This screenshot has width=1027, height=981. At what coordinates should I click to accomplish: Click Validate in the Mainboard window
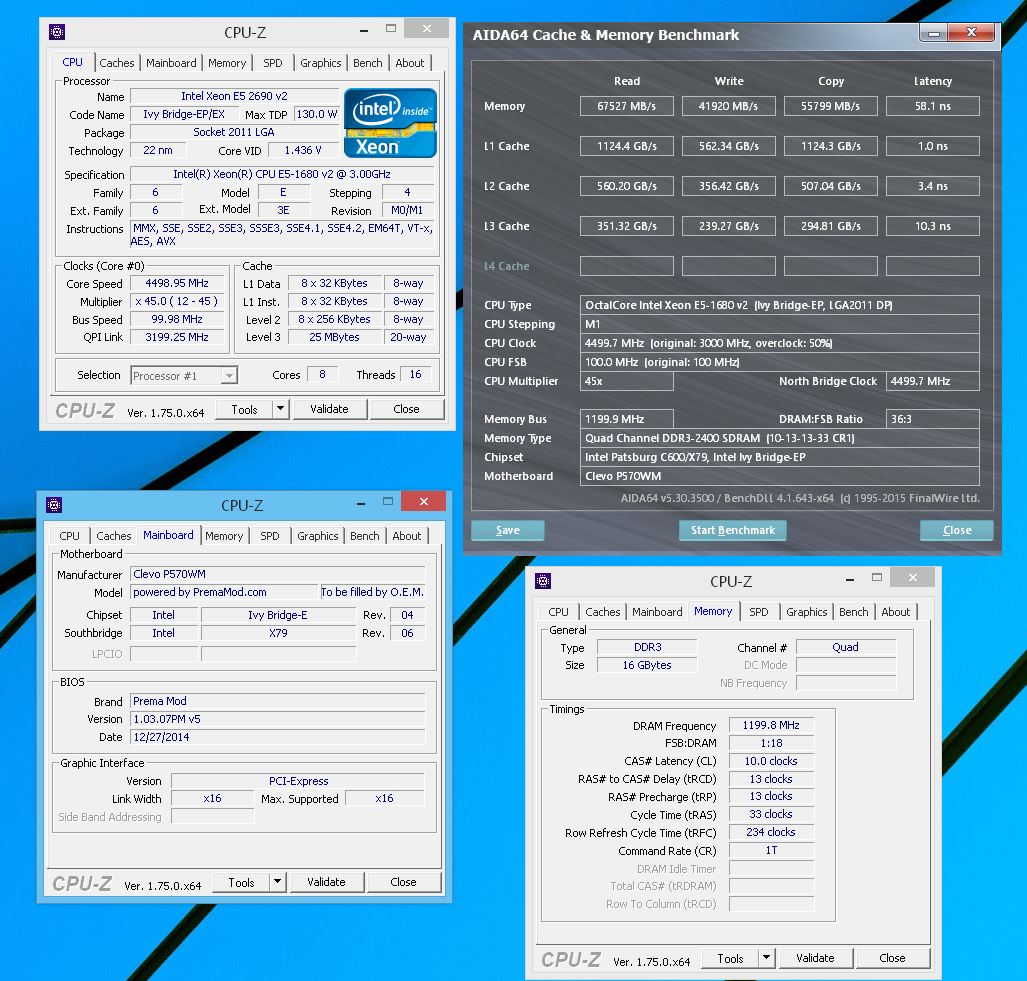pos(326,881)
